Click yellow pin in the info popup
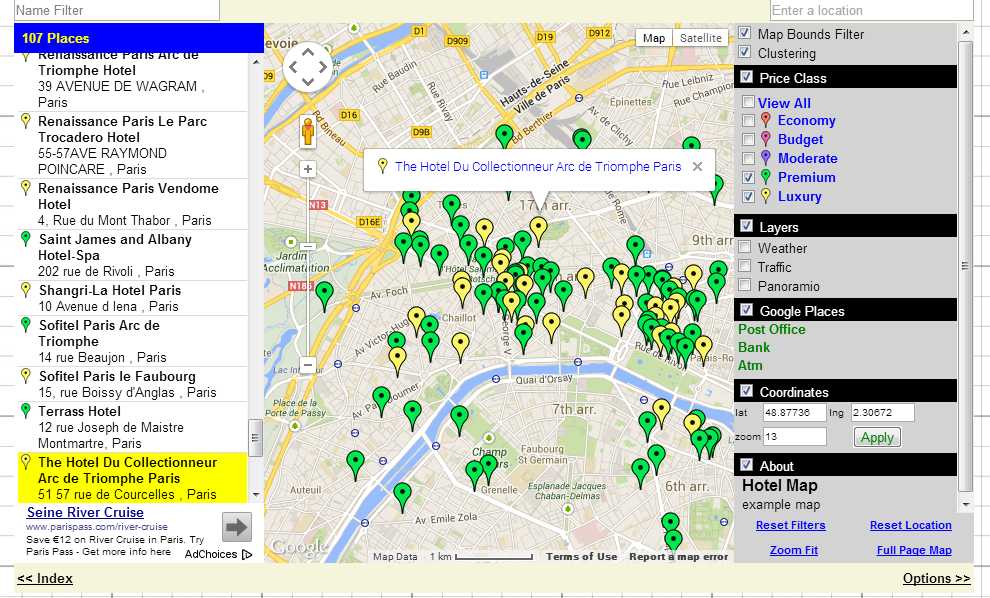Screen dimensions: 990x598 pyautogui.click(x=382, y=165)
